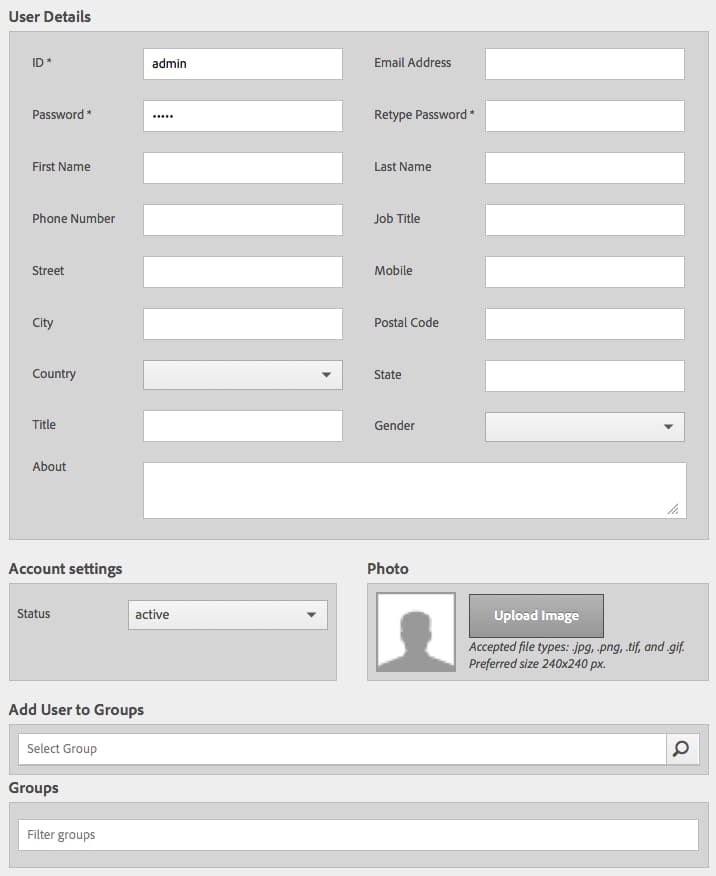This screenshot has width=716, height=876.
Task: Click the Retype Password field
Action: (x=584, y=116)
